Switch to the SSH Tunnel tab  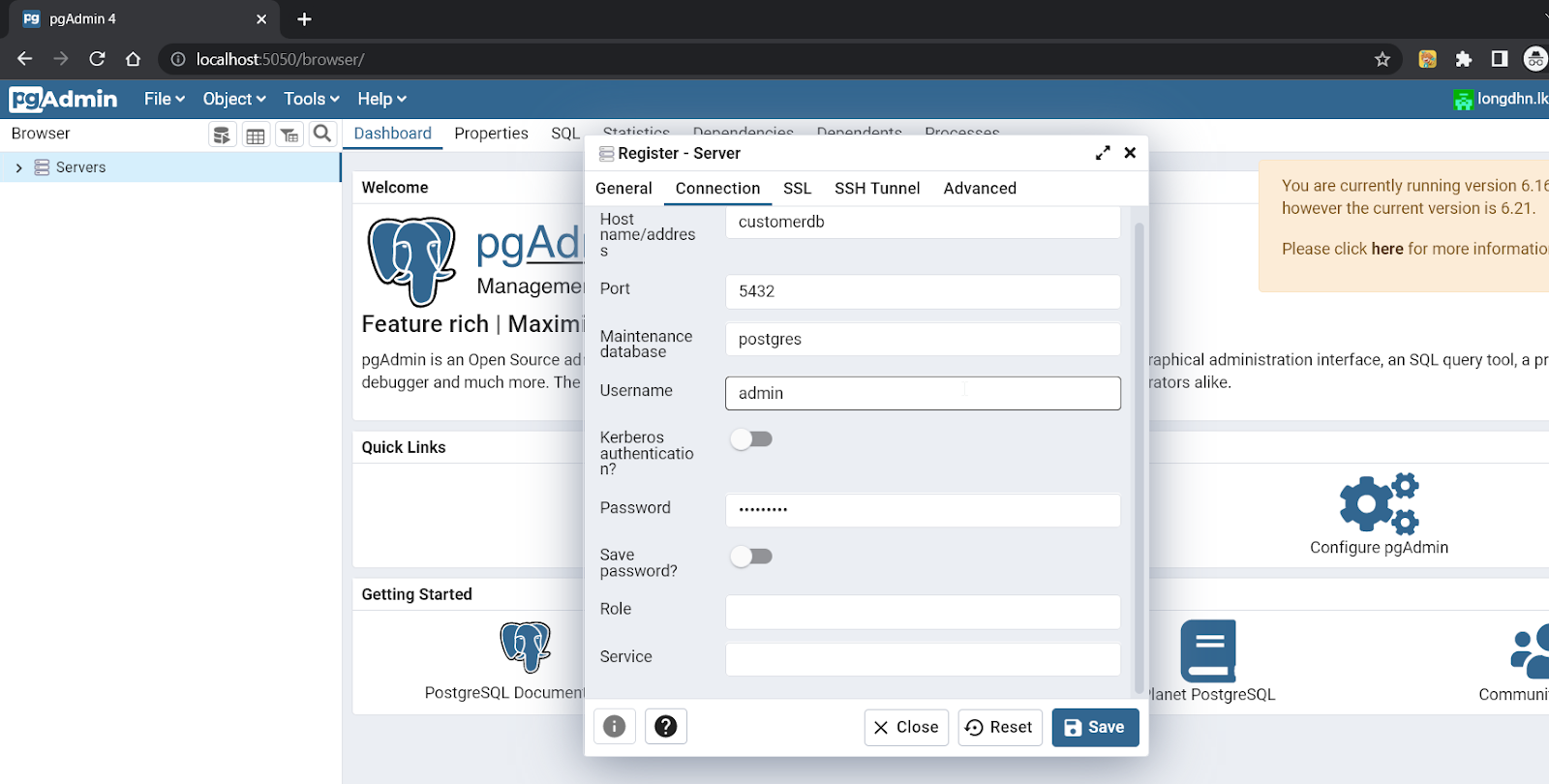coord(877,189)
